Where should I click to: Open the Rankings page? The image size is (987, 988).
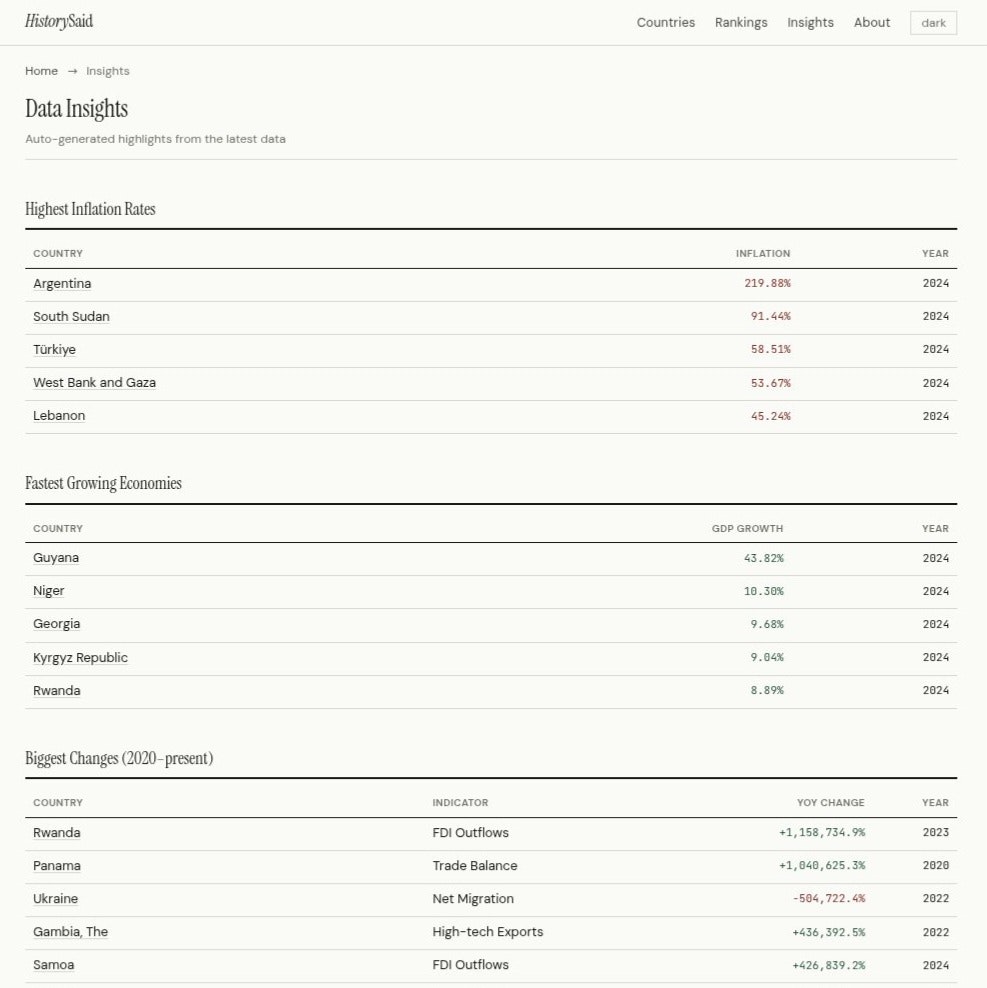tap(741, 22)
